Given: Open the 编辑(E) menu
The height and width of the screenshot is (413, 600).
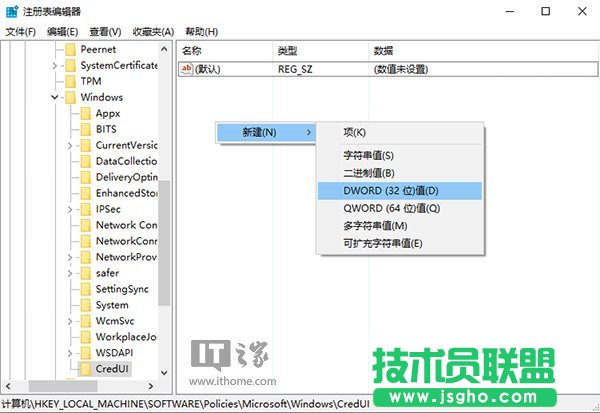Looking at the screenshot, I should click(x=62, y=32).
